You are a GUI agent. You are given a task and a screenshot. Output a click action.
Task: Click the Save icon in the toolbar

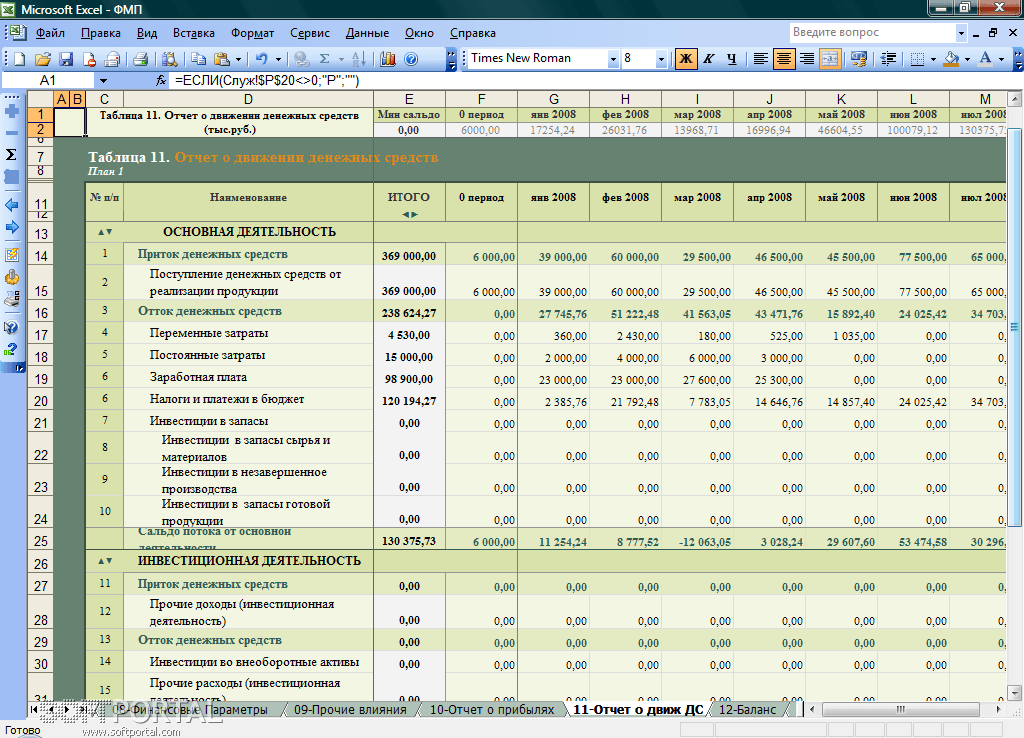pyautogui.click(x=66, y=59)
